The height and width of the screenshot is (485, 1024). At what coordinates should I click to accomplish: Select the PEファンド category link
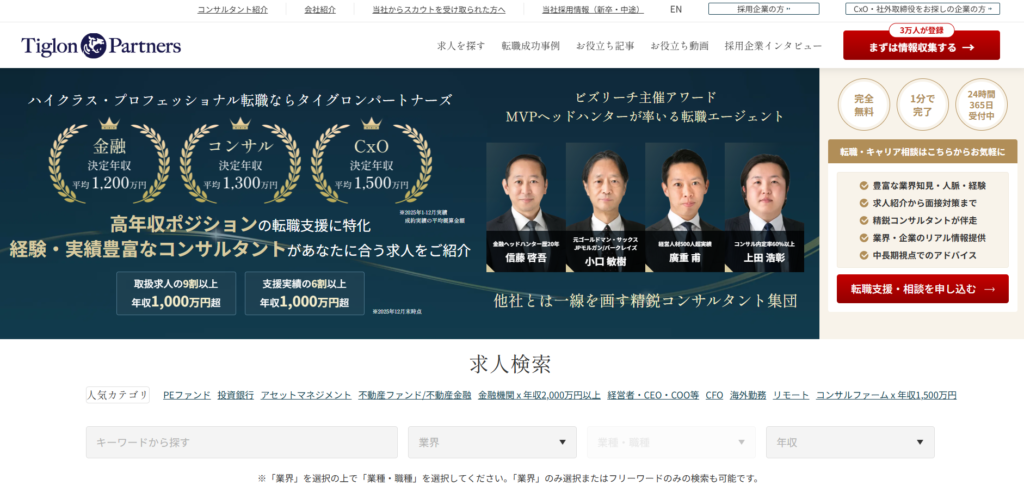click(186, 395)
